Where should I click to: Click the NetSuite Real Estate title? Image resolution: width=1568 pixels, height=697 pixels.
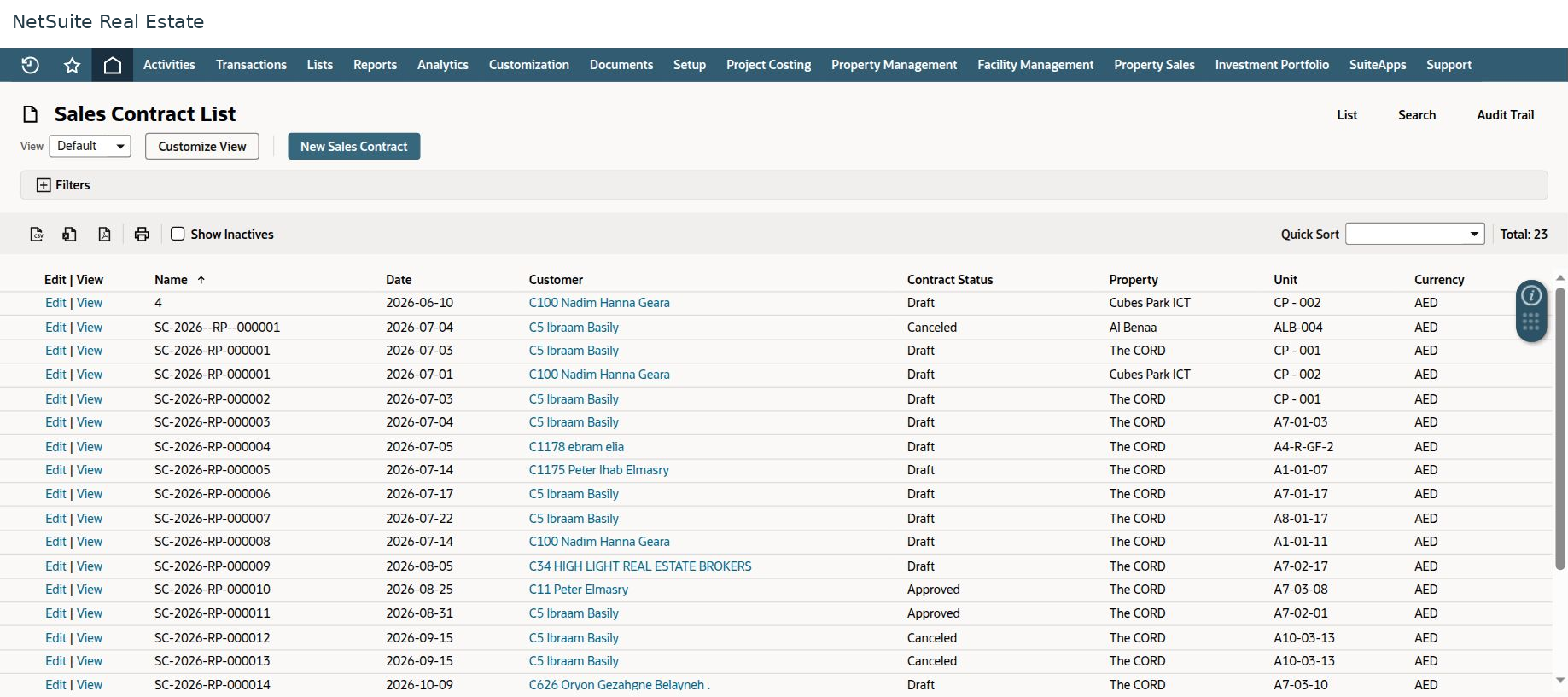pos(108,21)
